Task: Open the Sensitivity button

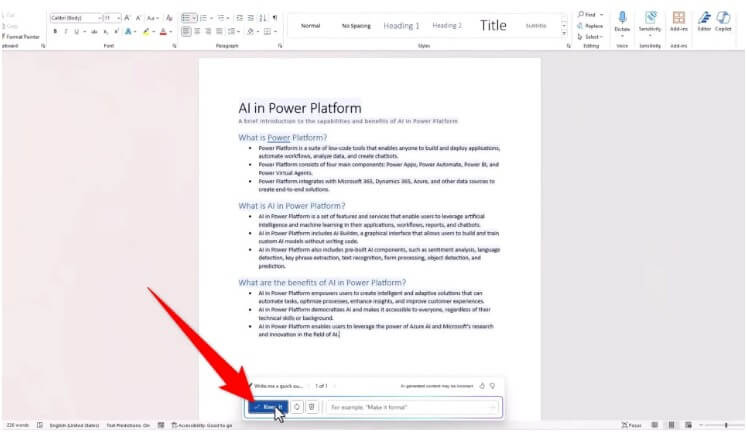Action: click(x=650, y=22)
